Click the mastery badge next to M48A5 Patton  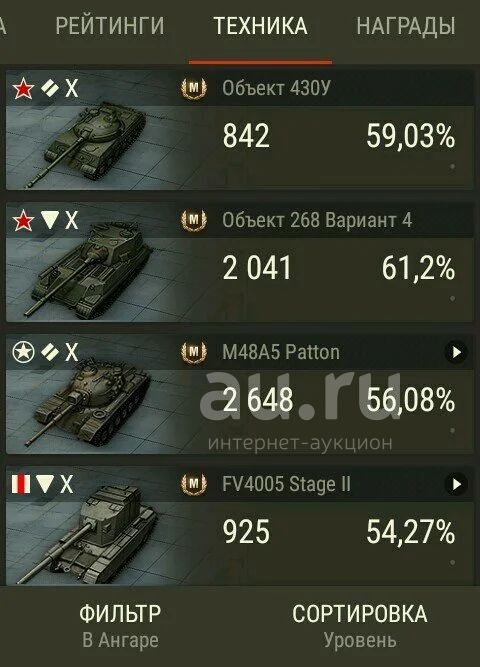[194, 352]
